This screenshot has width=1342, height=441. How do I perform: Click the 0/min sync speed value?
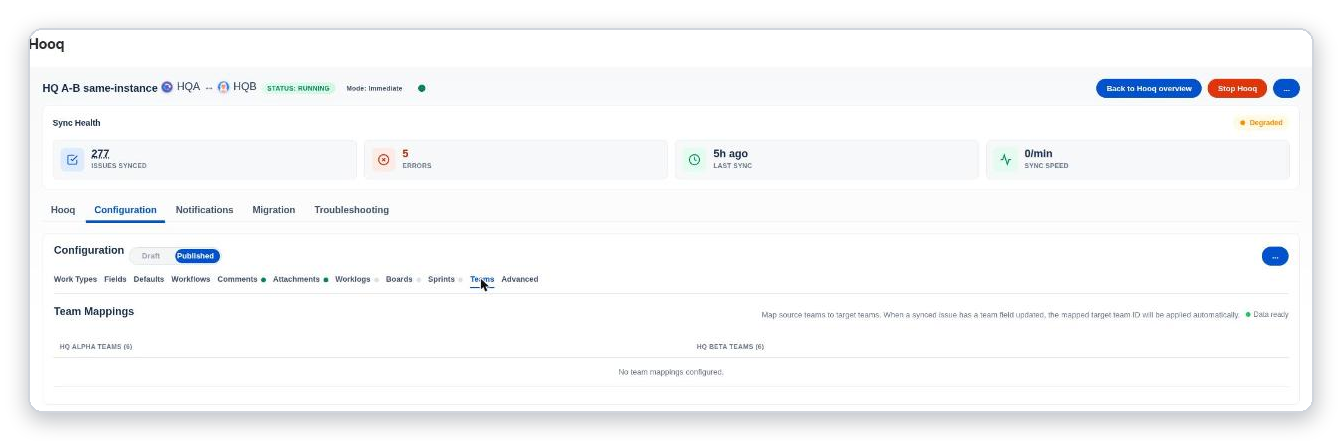pos(1040,154)
